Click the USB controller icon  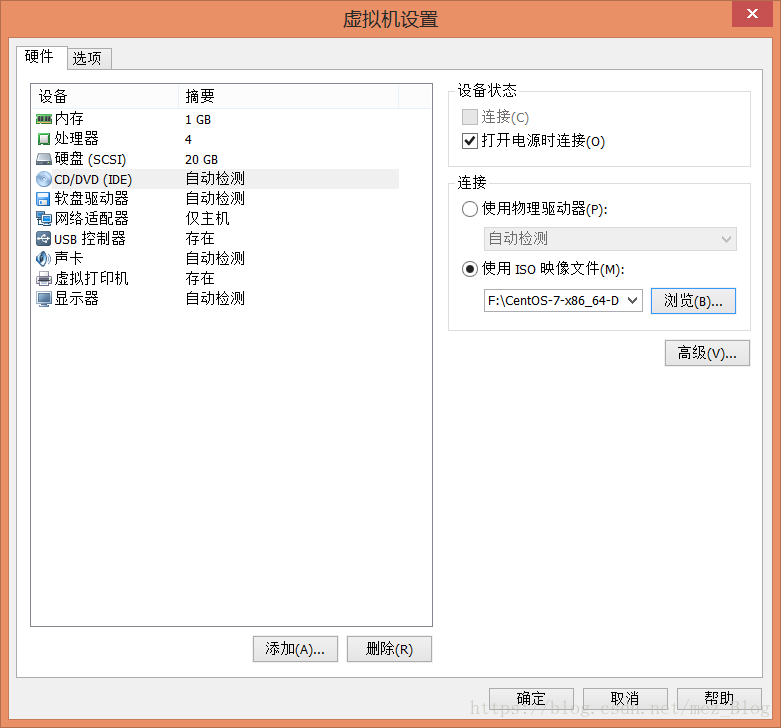pyautogui.click(x=44, y=239)
